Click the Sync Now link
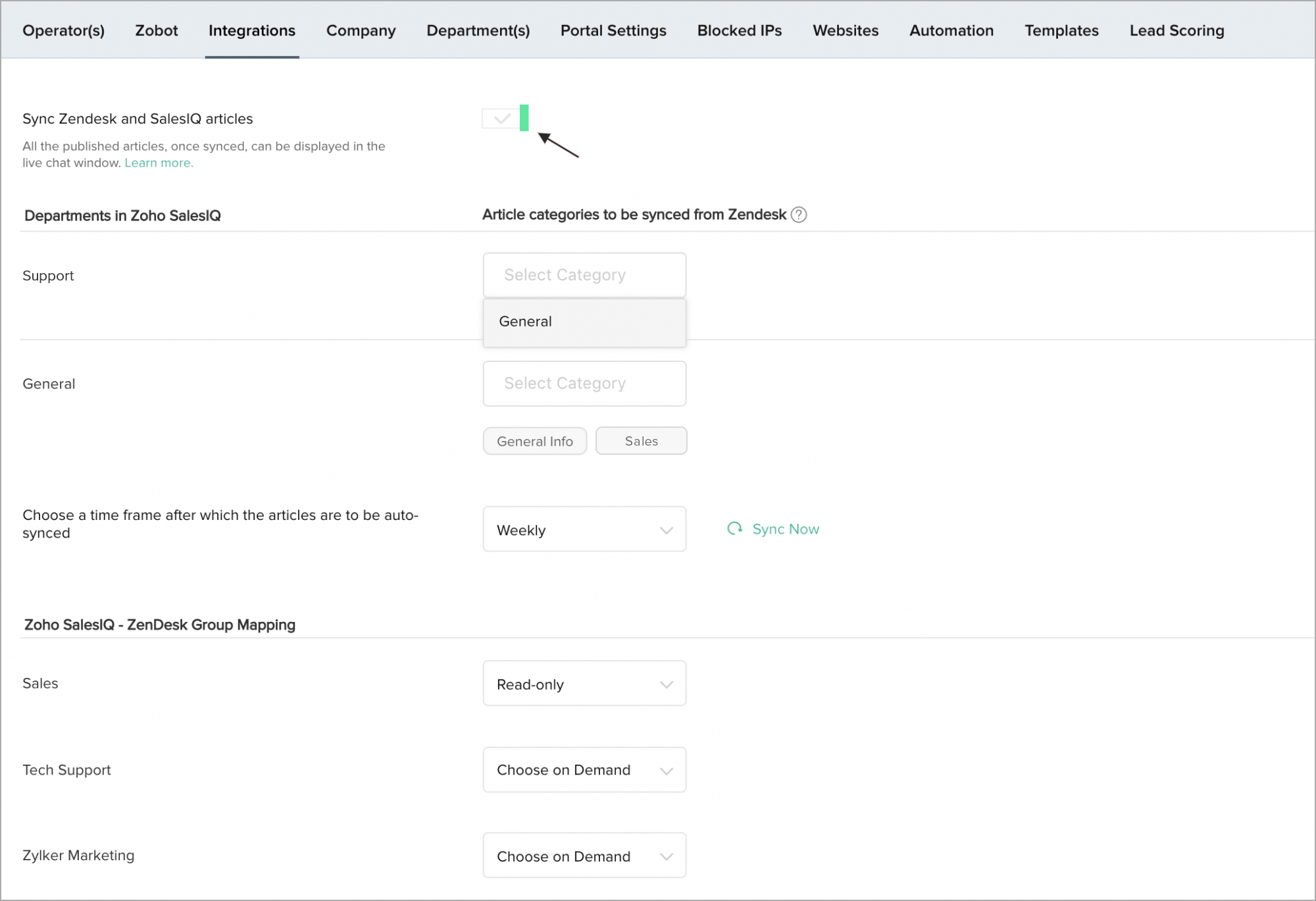Screen dimensions: 1316x901 point(785,529)
